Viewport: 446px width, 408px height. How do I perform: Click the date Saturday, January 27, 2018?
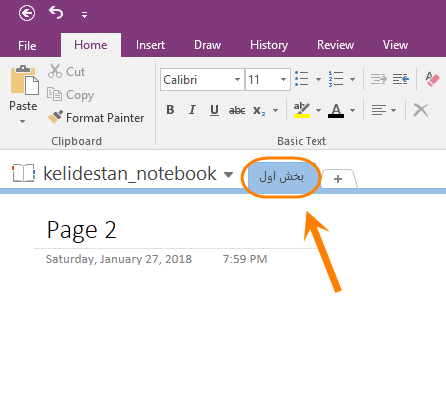pyautogui.click(x=119, y=259)
